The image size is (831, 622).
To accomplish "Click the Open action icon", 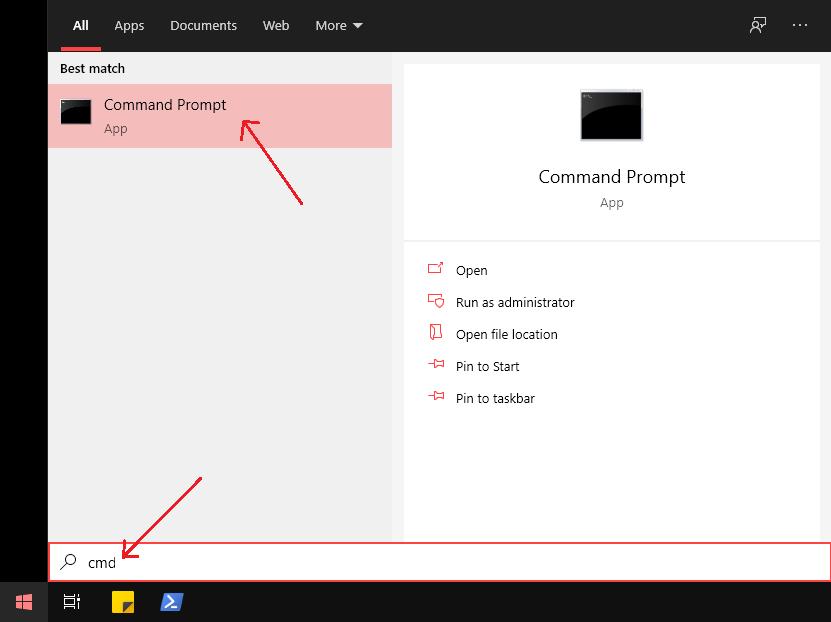I will tap(435, 268).
